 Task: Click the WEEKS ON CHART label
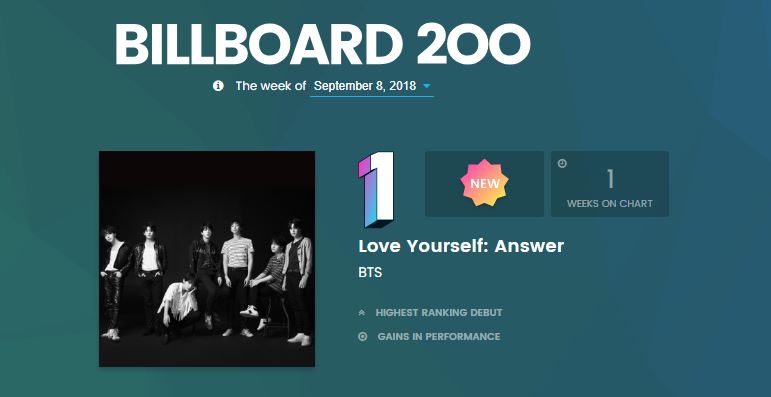(610, 204)
